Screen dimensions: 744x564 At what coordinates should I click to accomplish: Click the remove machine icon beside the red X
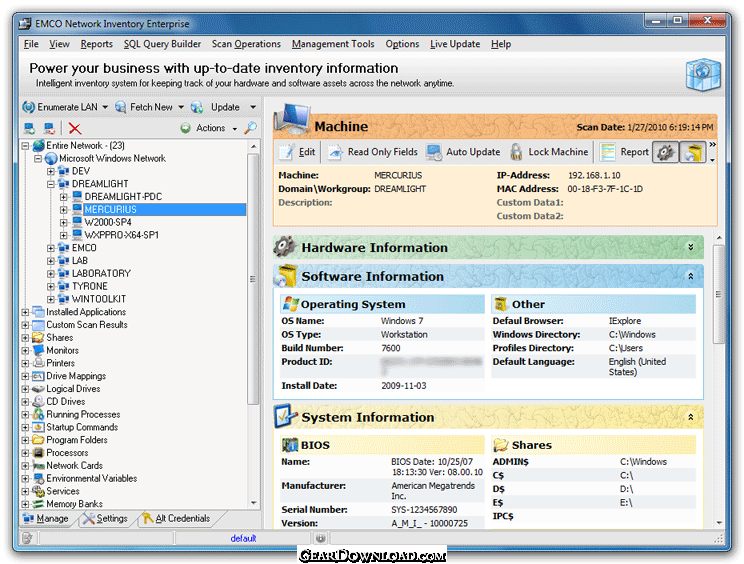pos(49,128)
